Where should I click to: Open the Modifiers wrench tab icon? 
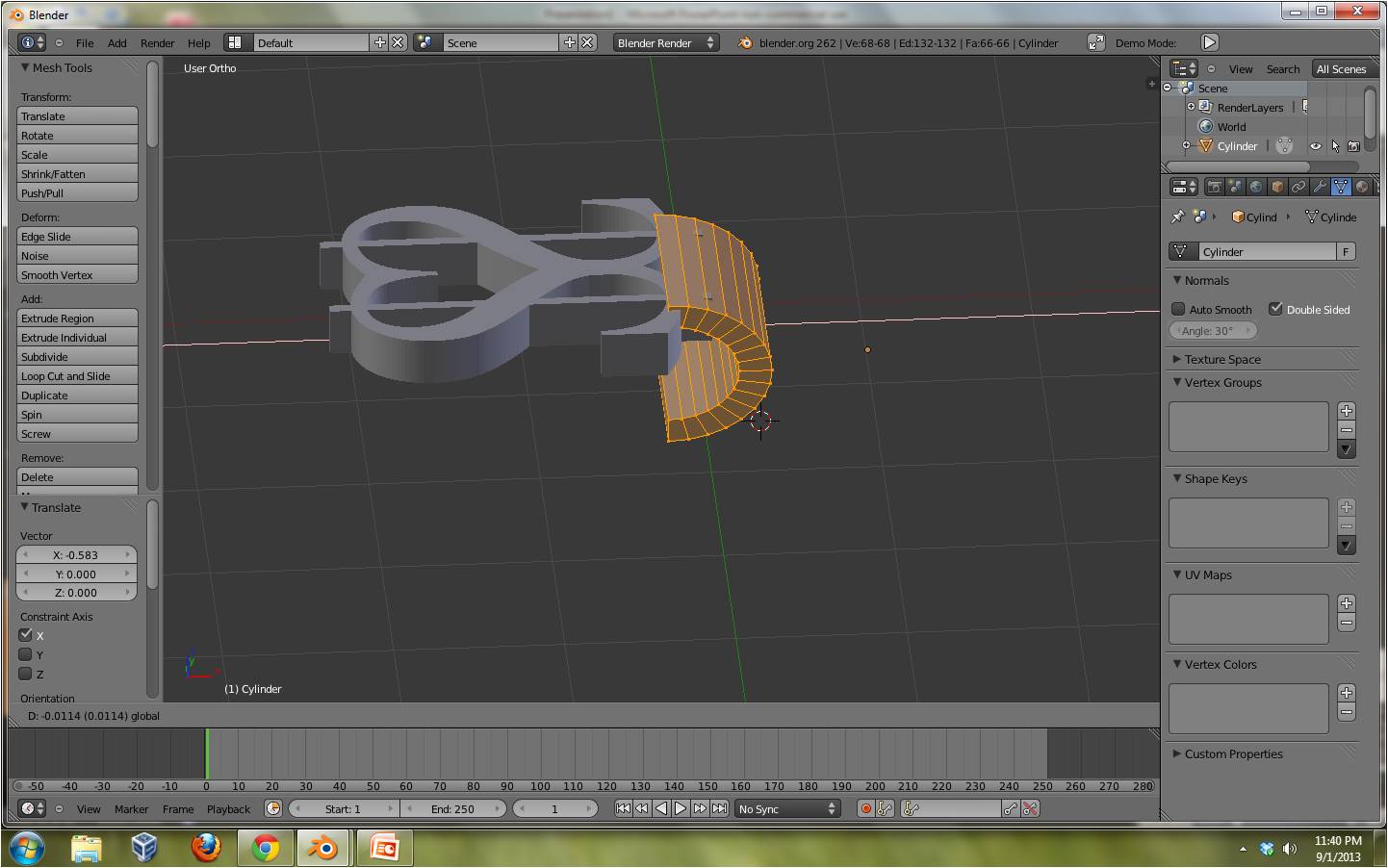[x=1320, y=187]
